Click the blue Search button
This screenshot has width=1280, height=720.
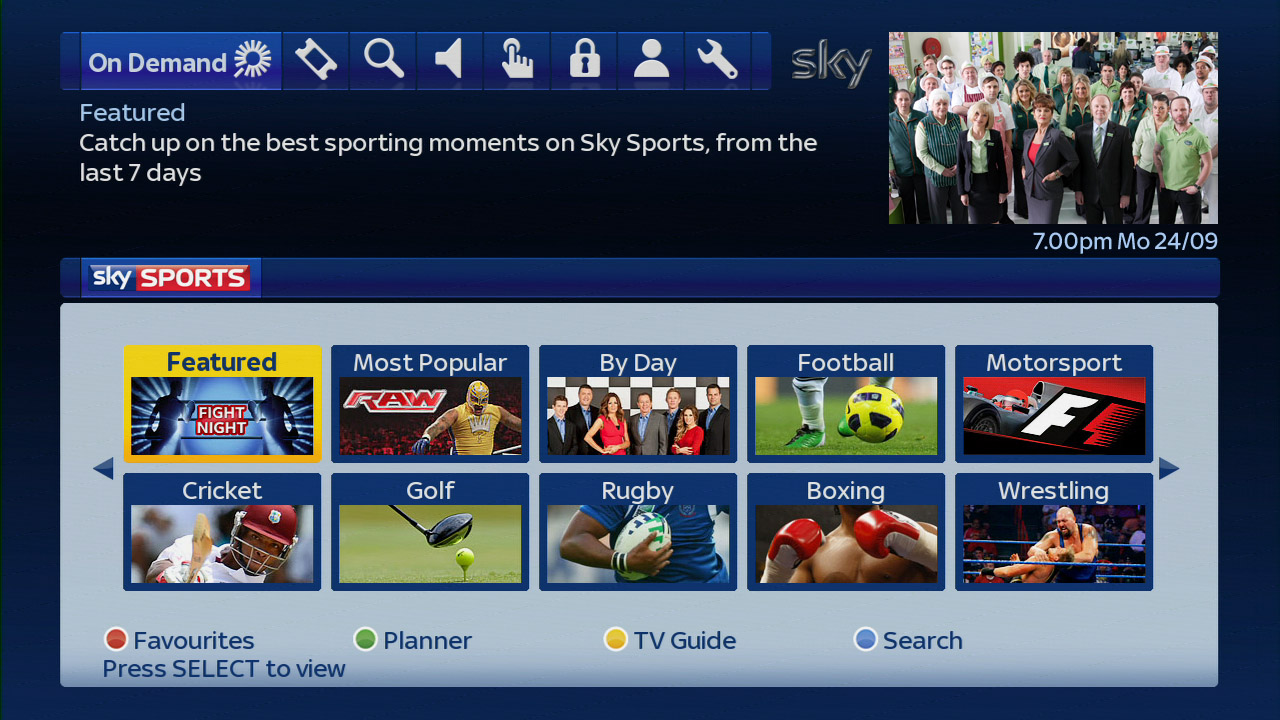point(908,640)
